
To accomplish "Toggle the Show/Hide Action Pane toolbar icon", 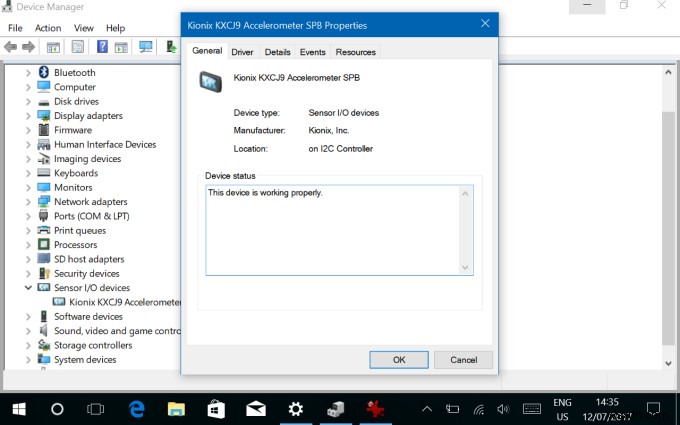I will pos(121,47).
